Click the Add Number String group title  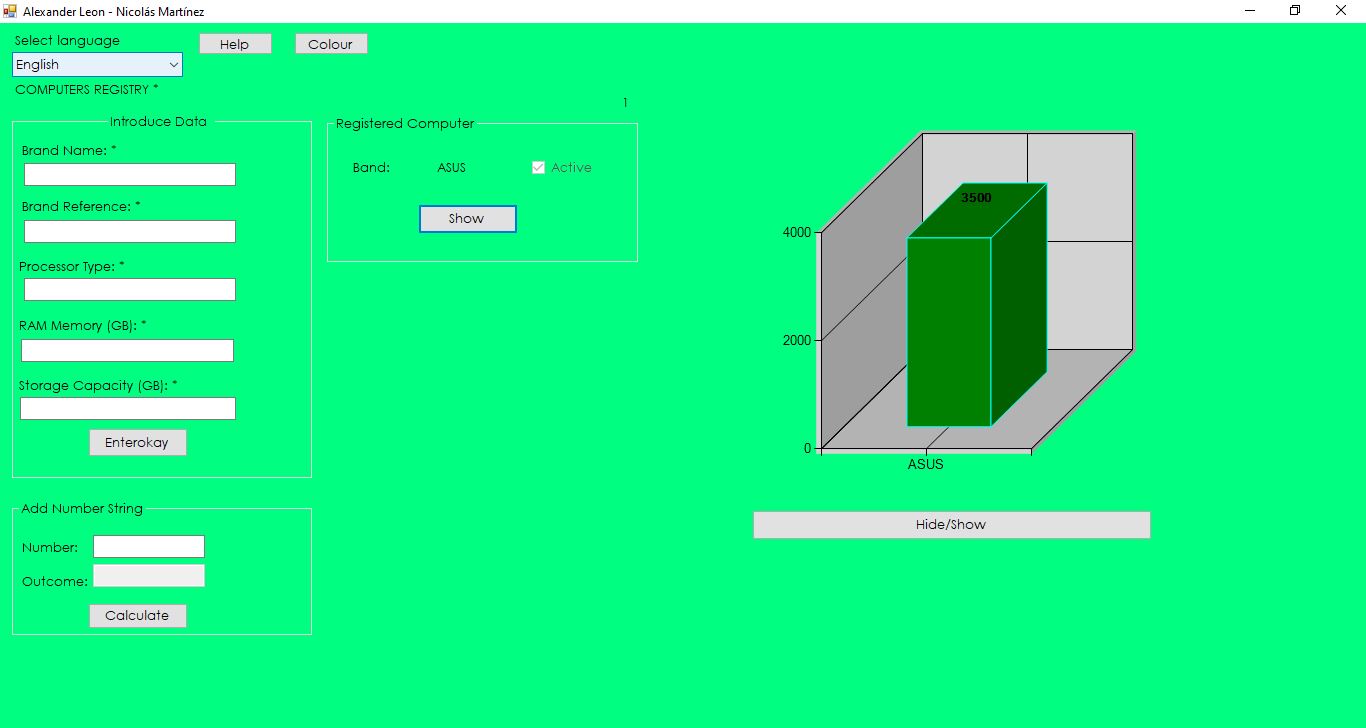point(82,509)
